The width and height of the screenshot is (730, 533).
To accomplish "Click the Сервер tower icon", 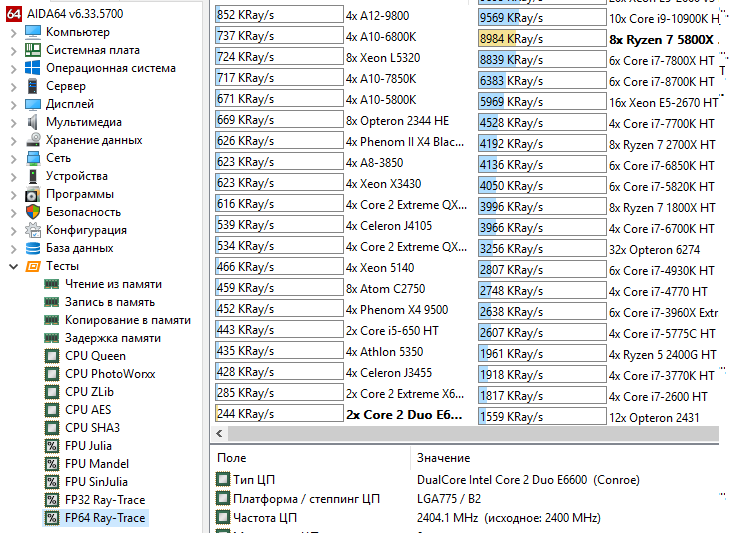I will coord(33,86).
